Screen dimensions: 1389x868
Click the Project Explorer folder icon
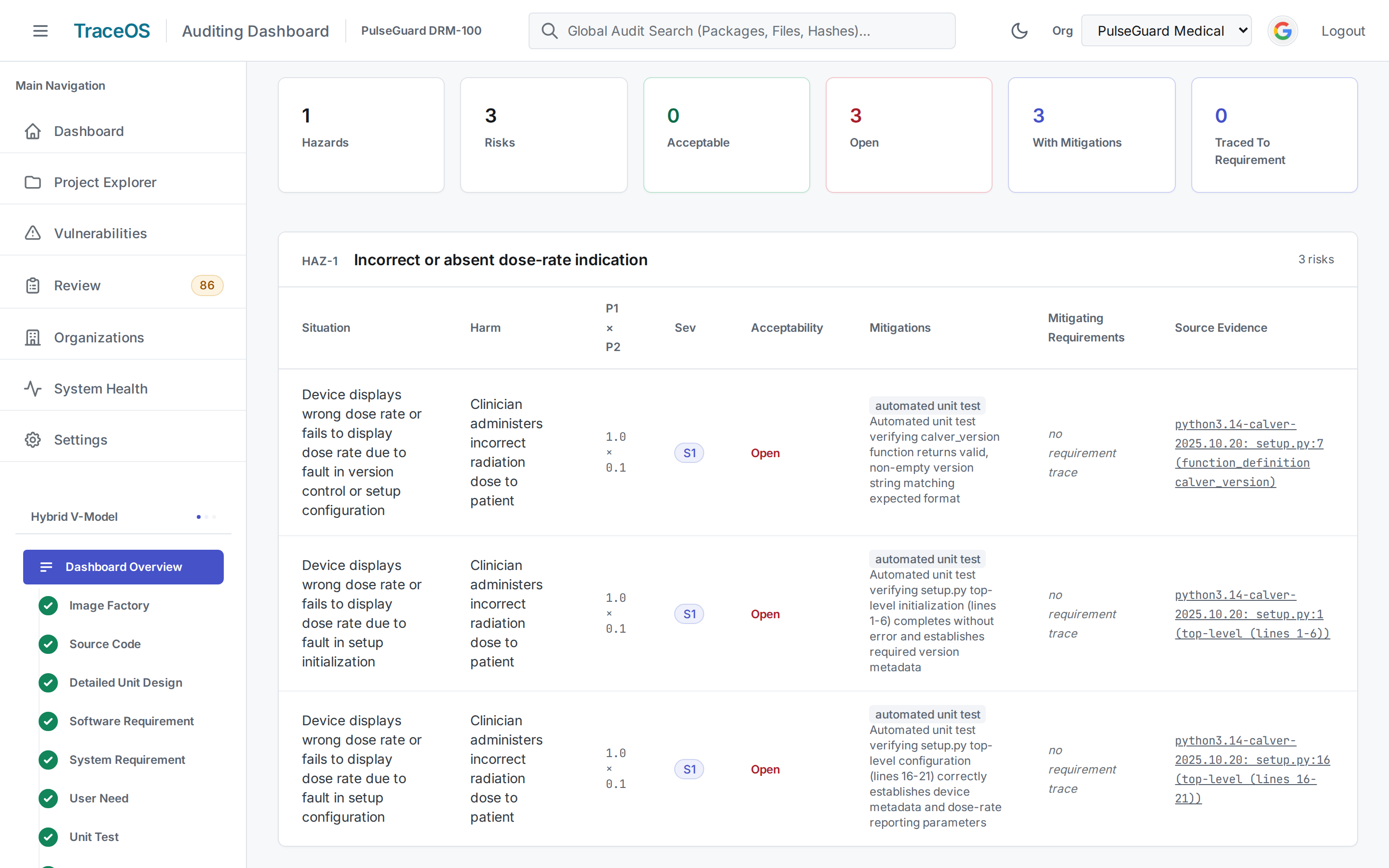click(33, 183)
